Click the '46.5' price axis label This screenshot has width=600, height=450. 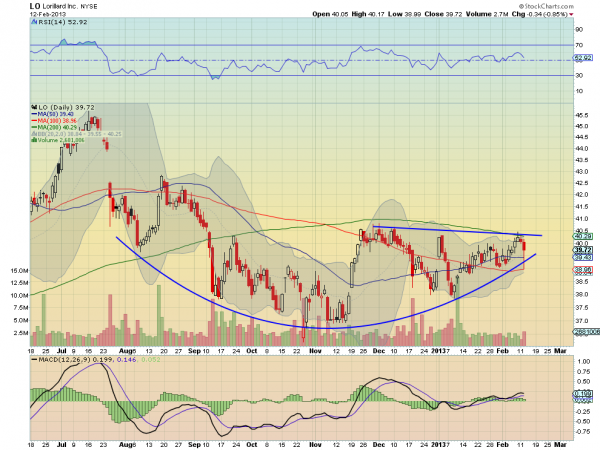coord(582,115)
